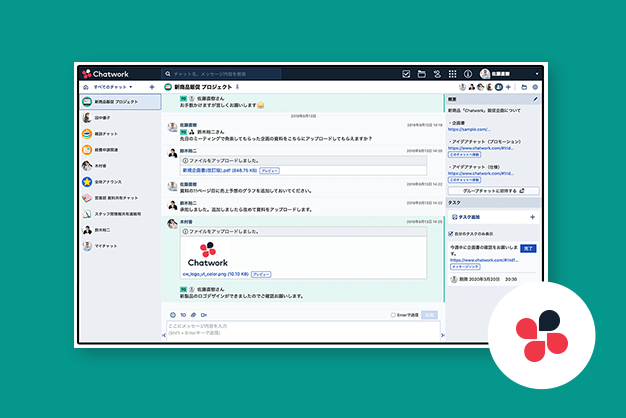Open the emoticon picker icon
Image resolution: width=626 pixels, height=418 pixels.
point(173,315)
